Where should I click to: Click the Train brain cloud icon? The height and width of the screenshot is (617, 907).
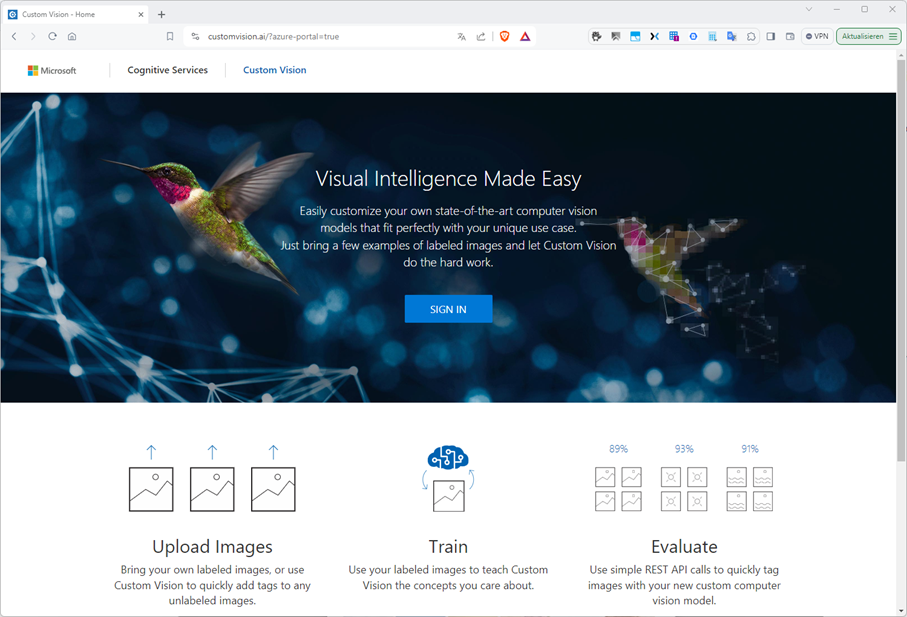pyautogui.click(x=448, y=457)
